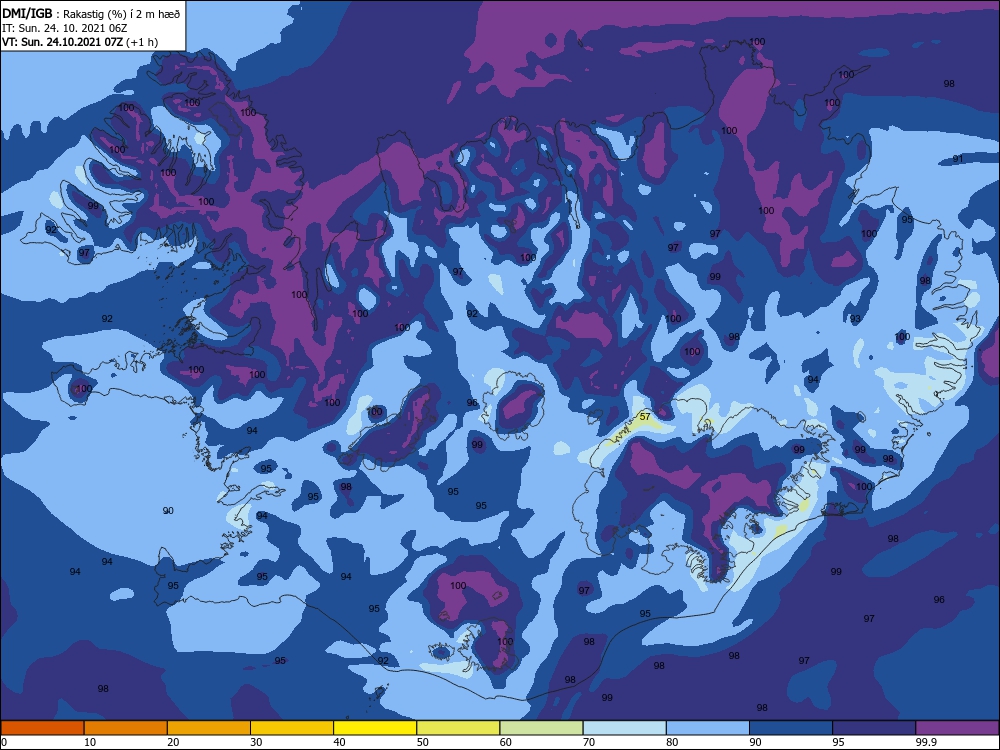
Task: Click the 70–80 pale blue legend swatch
Action: point(625,728)
